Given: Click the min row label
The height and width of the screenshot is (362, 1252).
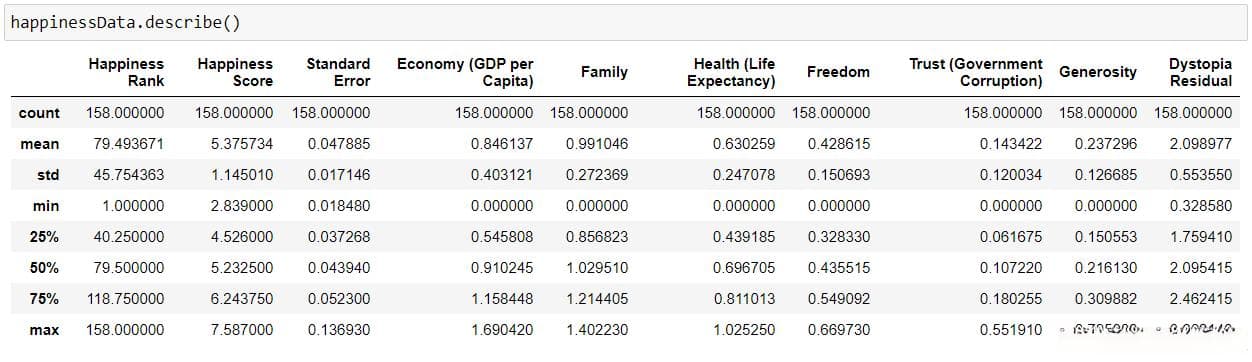Looking at the screenshot, I should (x=46, y=206).
